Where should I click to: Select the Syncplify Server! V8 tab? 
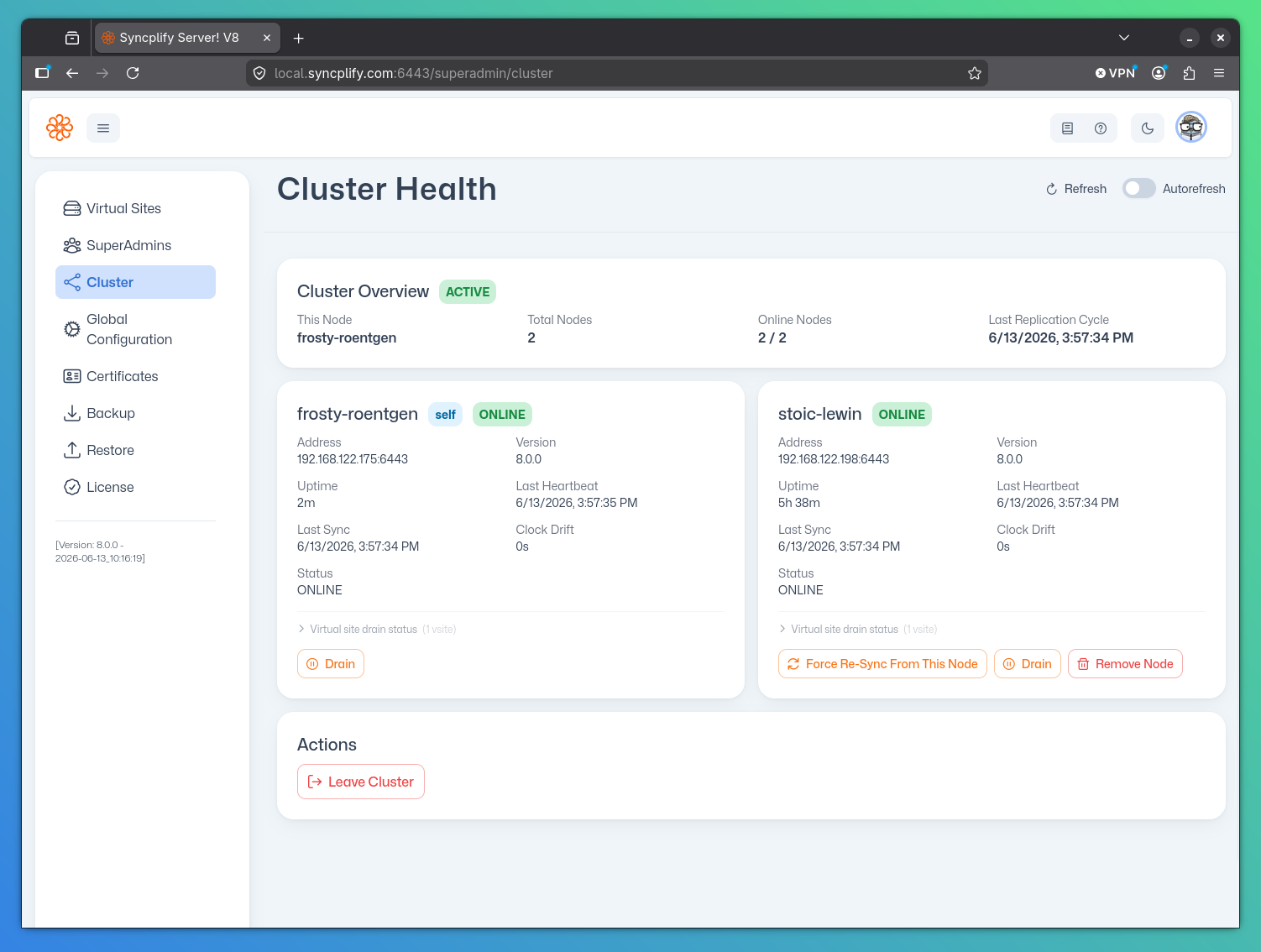tap(187, 38)
